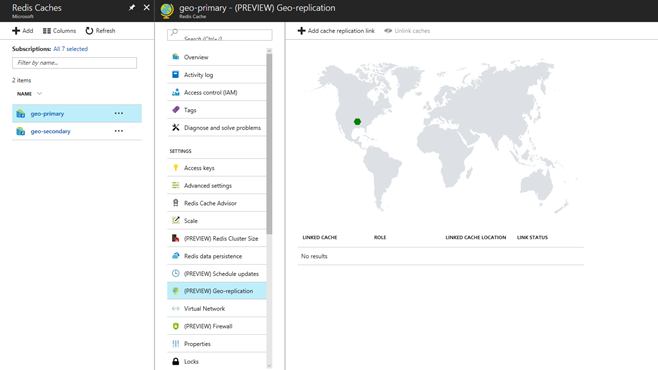Click the Redis data persistence icon
Image resolution: width=658 pixels, height=370 pixels.
pos(175,255)
